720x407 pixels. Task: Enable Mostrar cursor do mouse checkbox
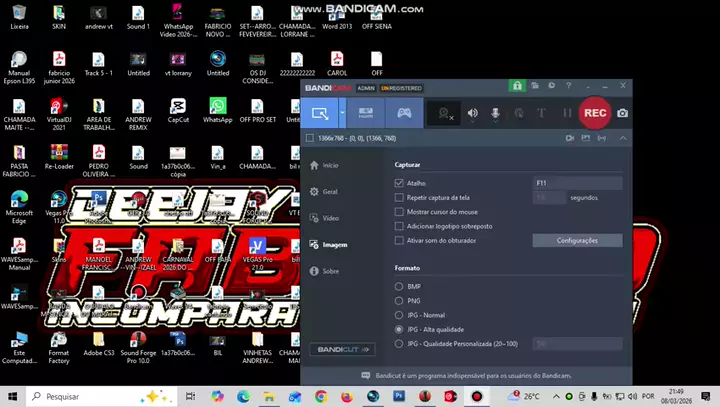[x=400, y=212]
